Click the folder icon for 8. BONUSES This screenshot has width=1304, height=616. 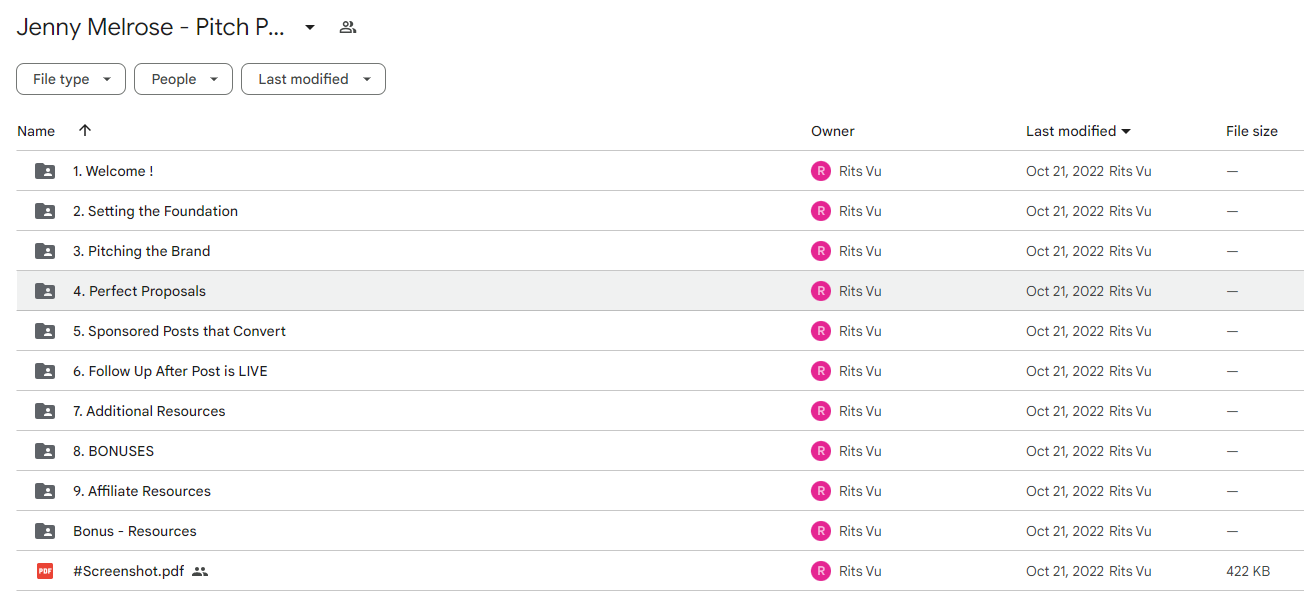(x=45, y=451)
